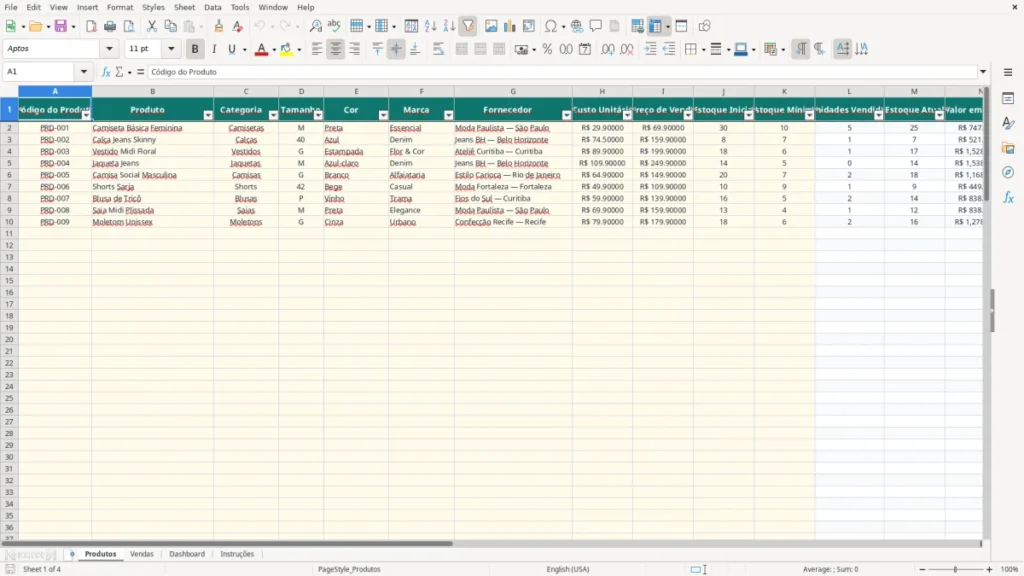Click the Sort Ascending toolbar icon
This screenshot has width=1024, height=576.
click(430, 26)
